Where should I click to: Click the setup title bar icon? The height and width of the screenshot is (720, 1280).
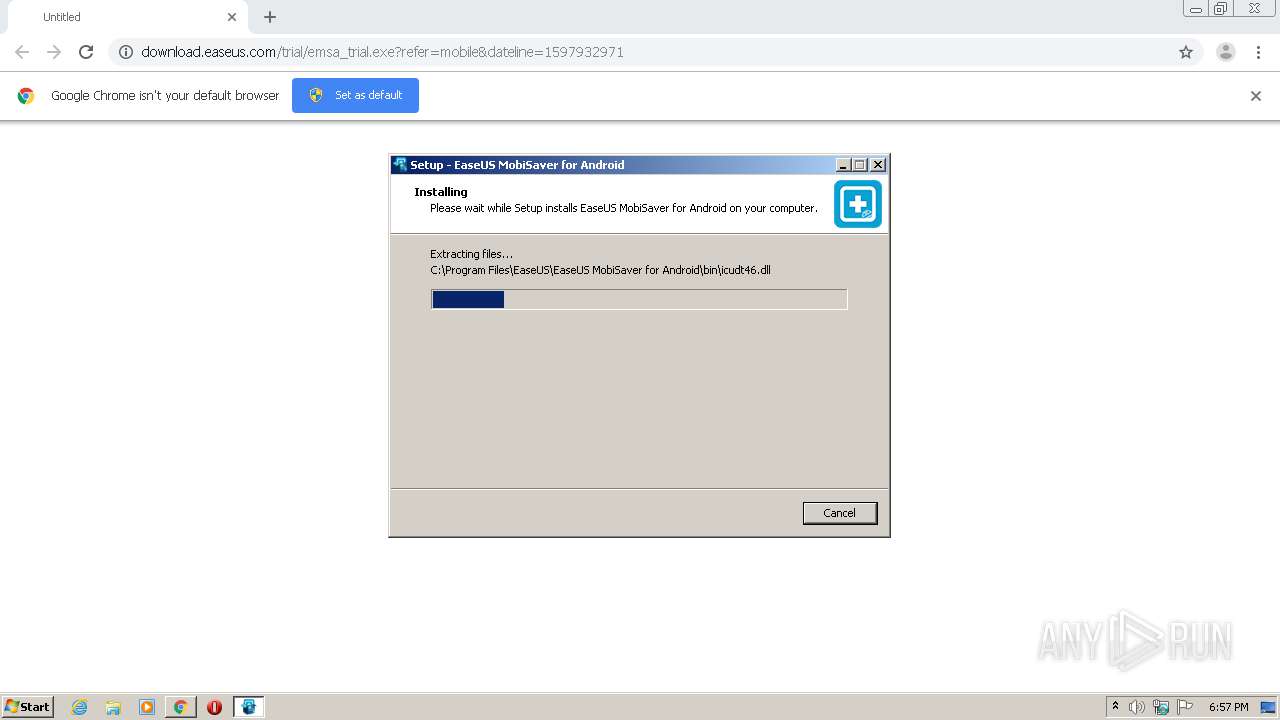(x=400, y=165)
